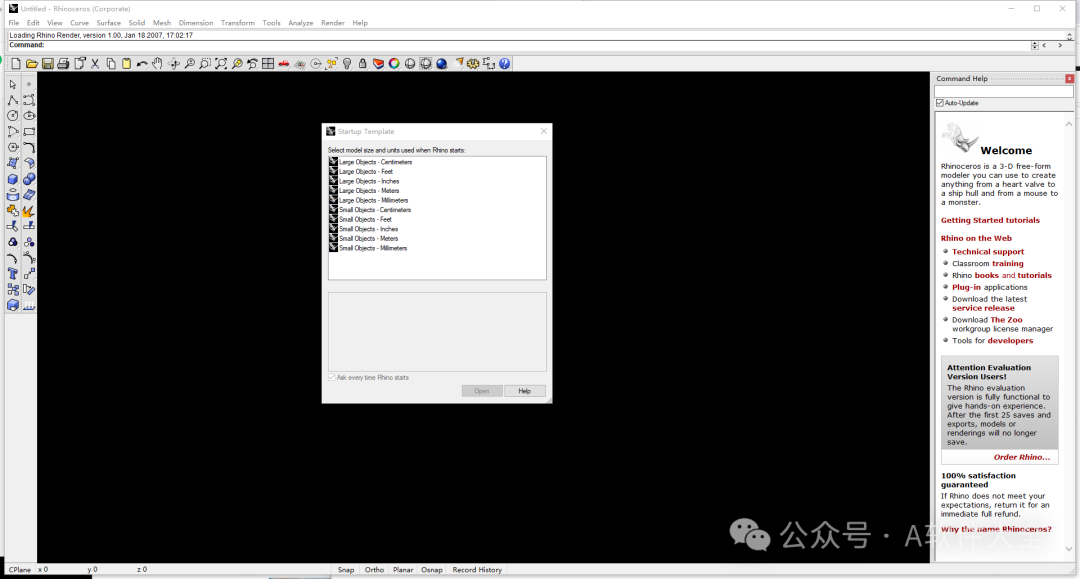The image size is (1080, 579).
Task: Click the color wheel Properties icon
Action: (394, 63)
